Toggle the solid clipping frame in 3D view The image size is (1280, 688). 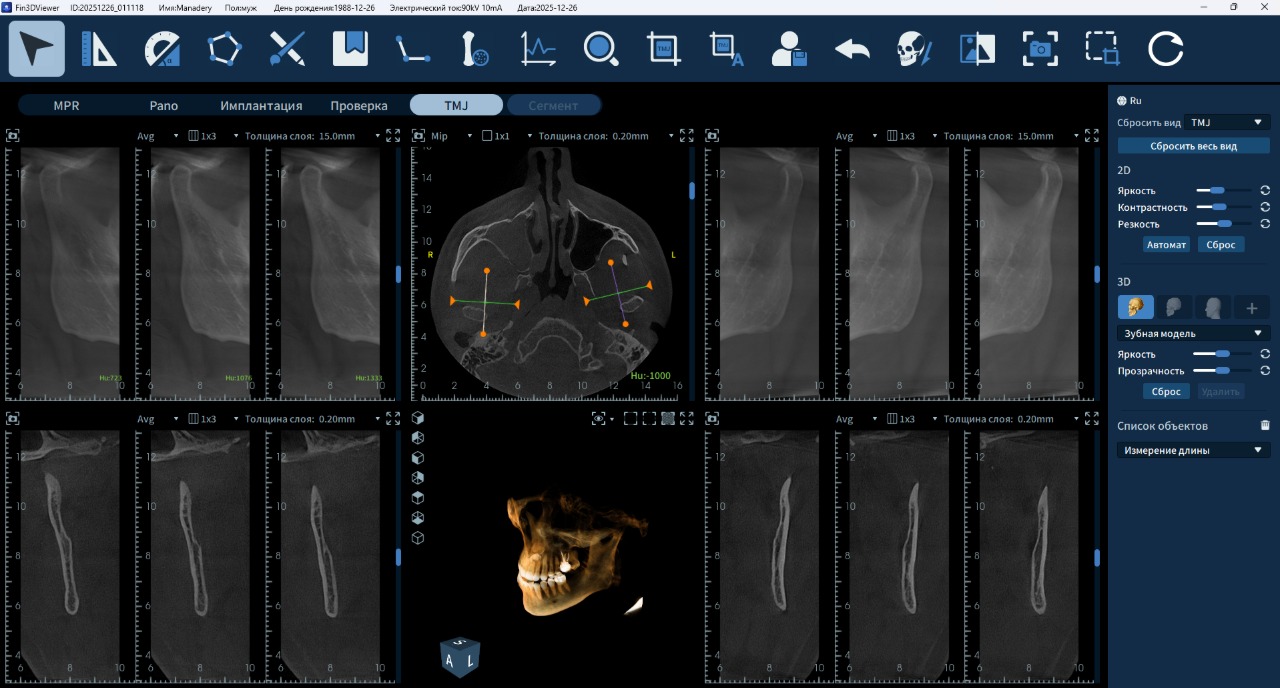pyautogui.click(x=631, y=419)
